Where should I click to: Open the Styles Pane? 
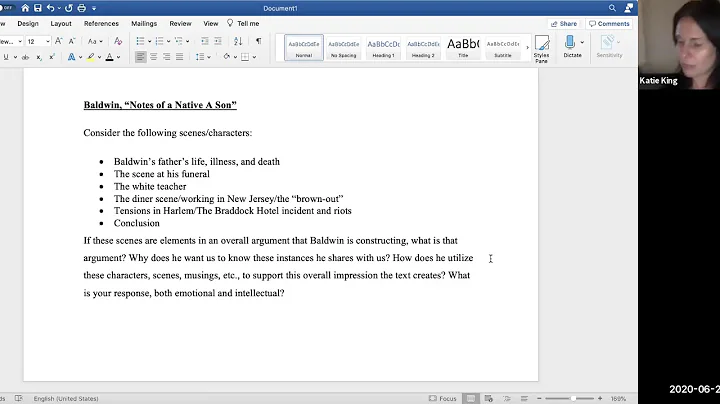click(x=542, y=49)
